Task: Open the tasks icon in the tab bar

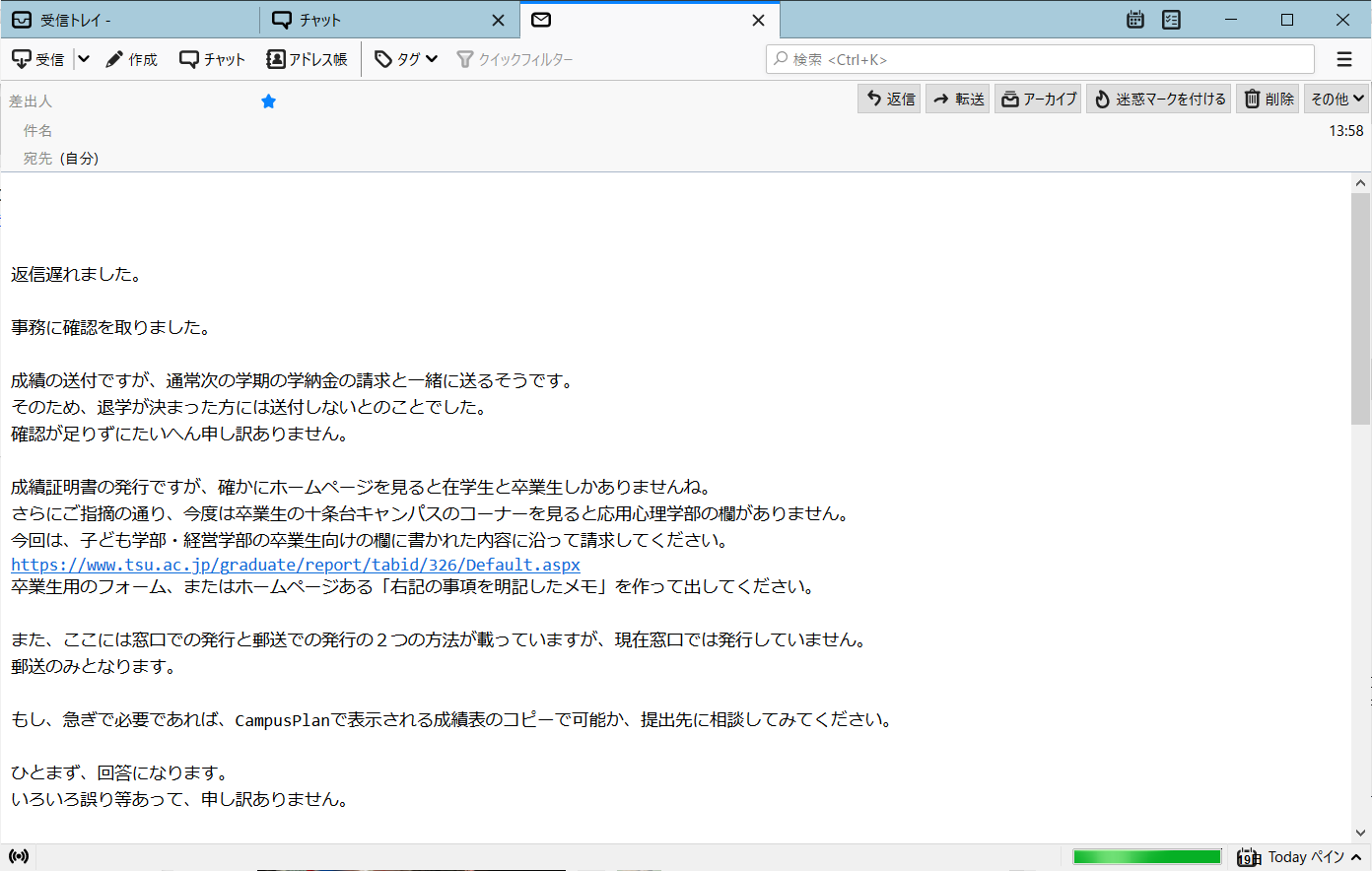Action: (1171, 20)
